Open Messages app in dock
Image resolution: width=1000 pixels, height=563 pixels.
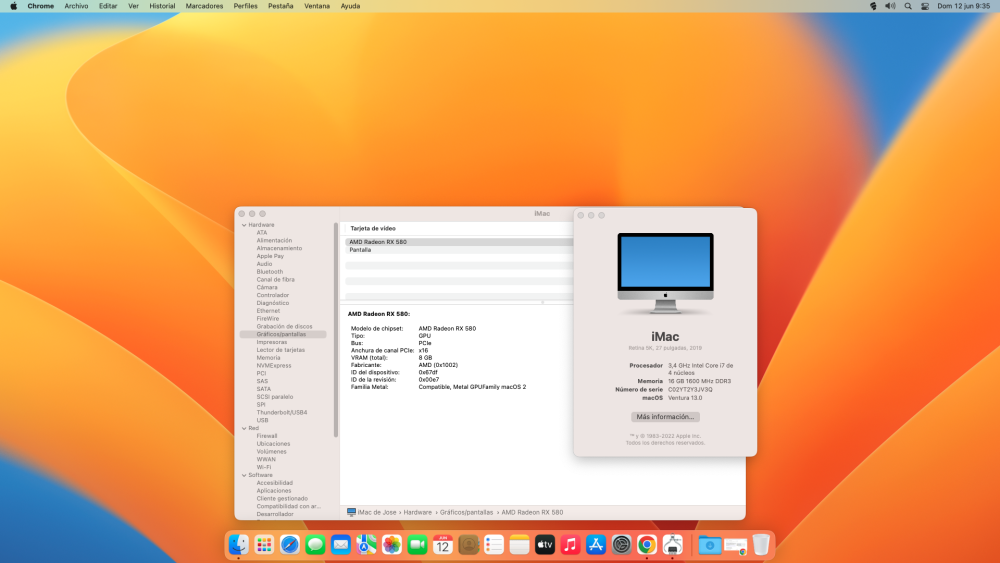tap(315, 545)
